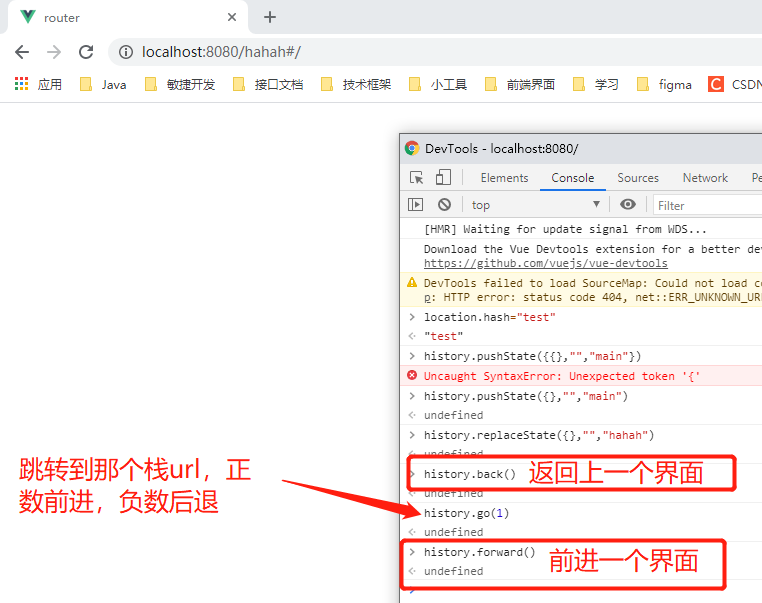The image size is (762, 603).
Task: Click the browser back arrow
Action: (22, 52)
